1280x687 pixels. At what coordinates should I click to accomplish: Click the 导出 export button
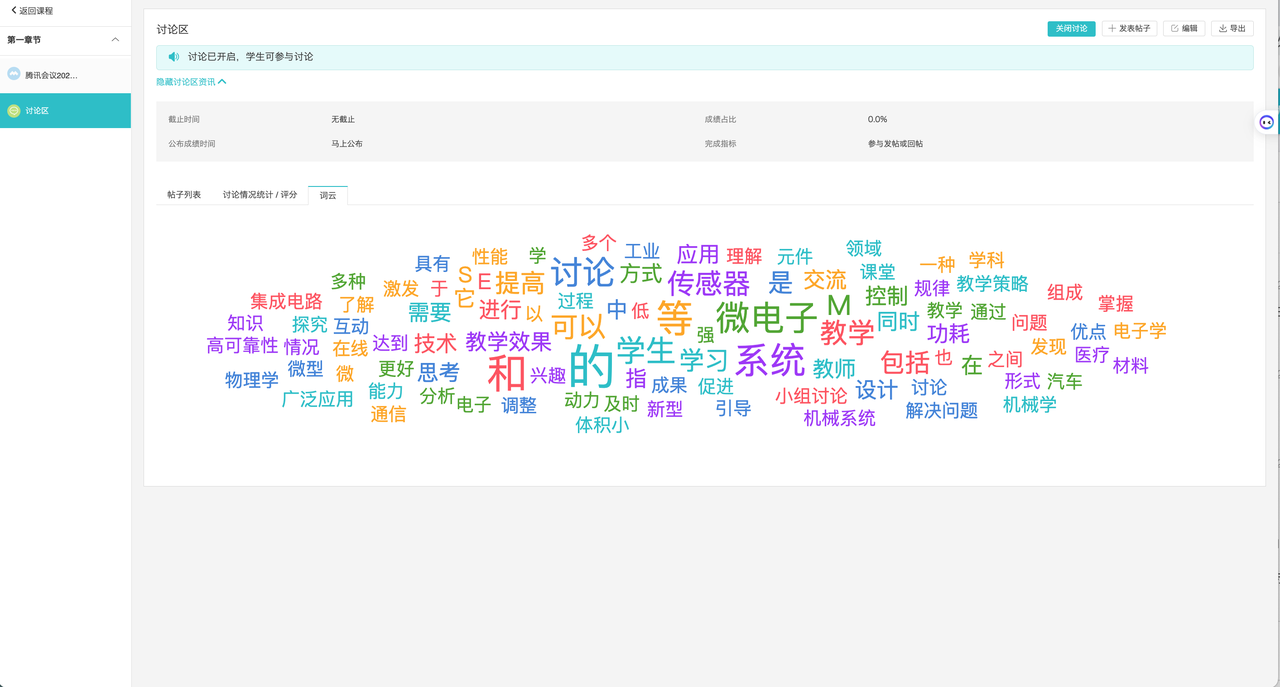1232,29
